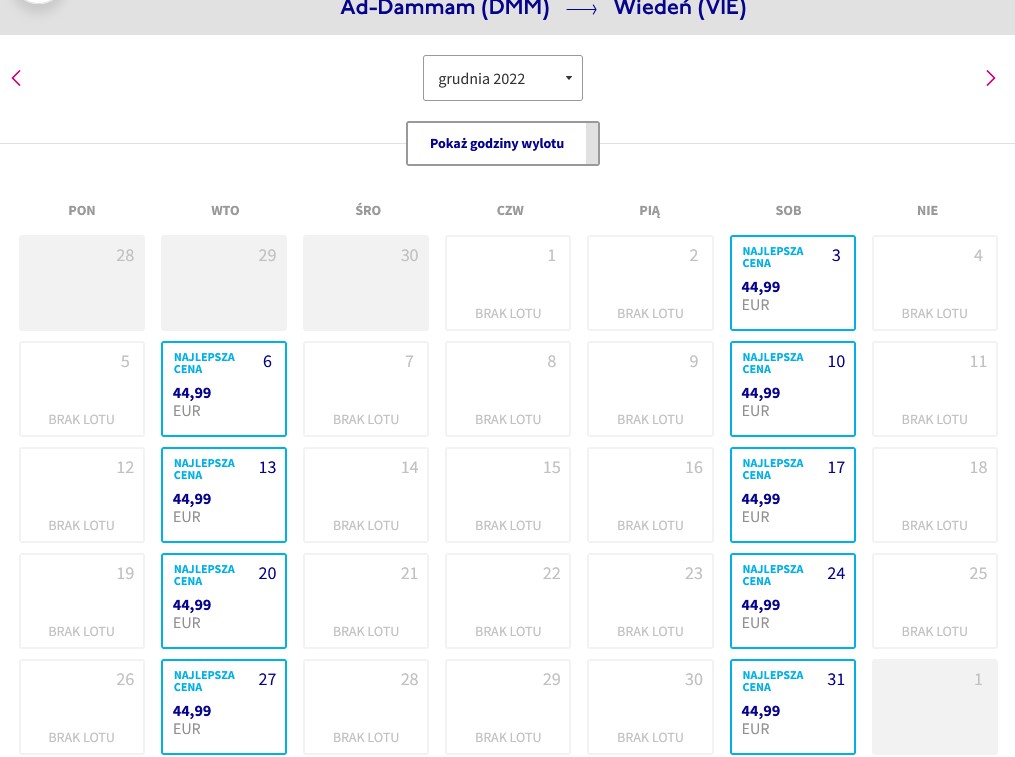The height and width of the screenshot is (757, 1015).
Task: Click the SOB weekday column header
Action: [x=788, y=210]
